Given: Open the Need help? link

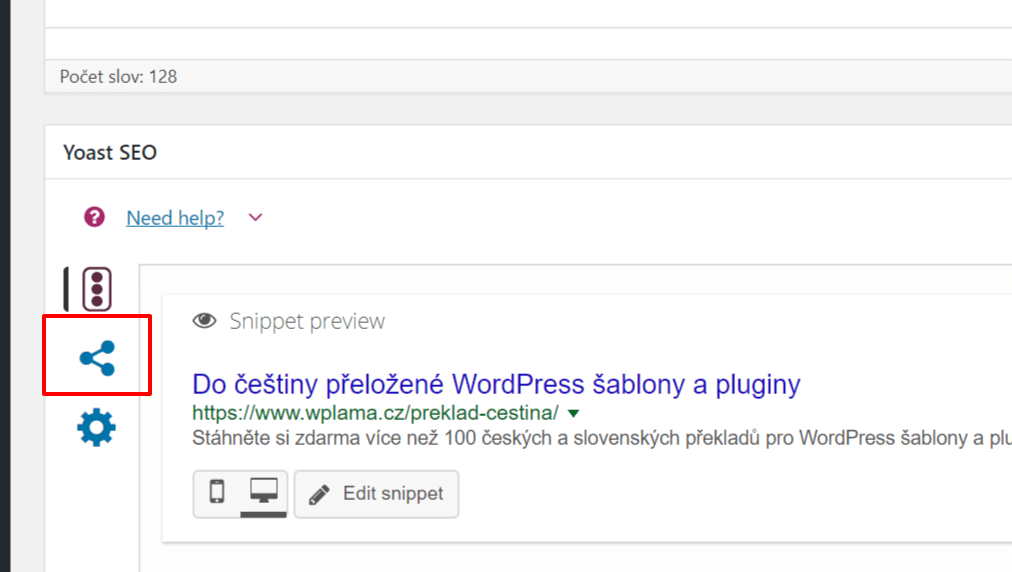Looking at the screenshot, I should click(x=175, y=218).
